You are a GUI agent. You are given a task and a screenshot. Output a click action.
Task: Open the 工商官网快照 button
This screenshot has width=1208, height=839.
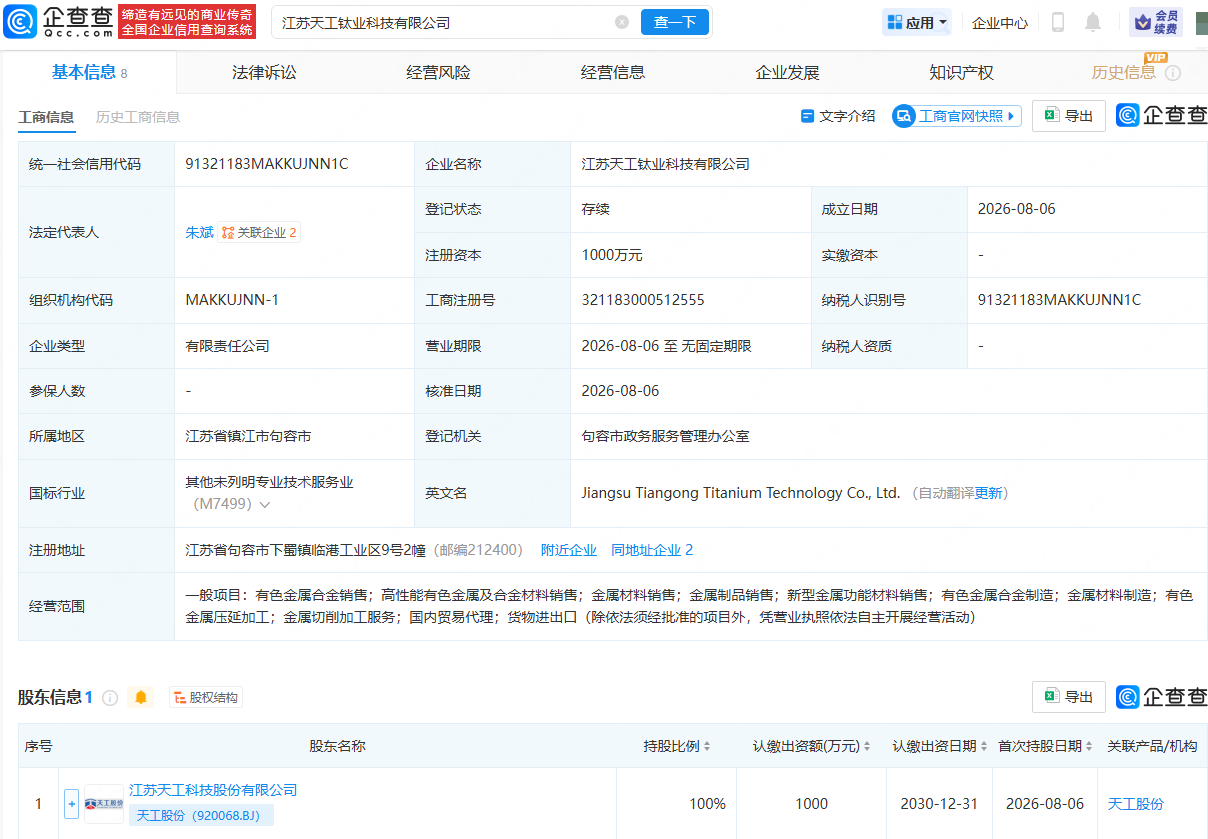(957, 116)
